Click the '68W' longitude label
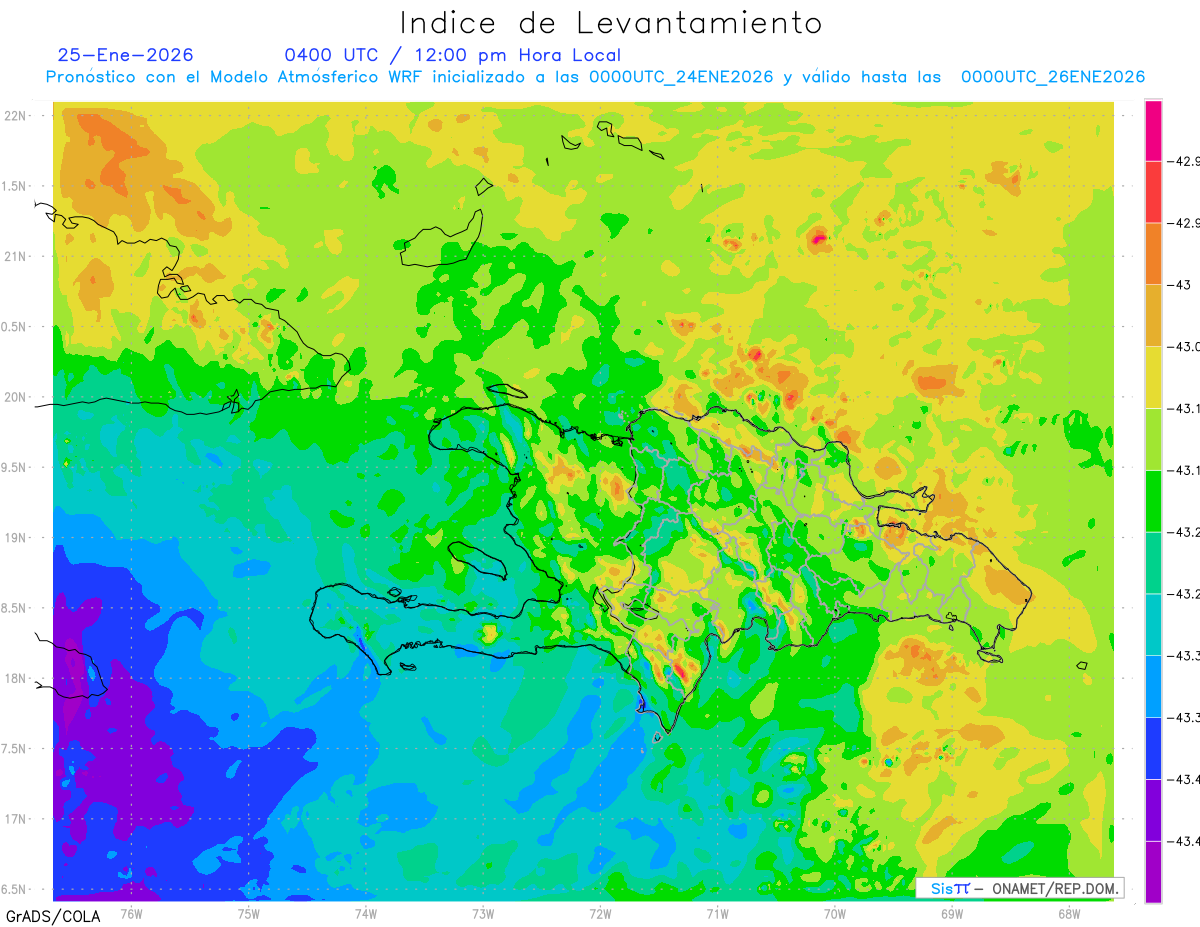1200x927 pixels. click(x=1068, y=913)
